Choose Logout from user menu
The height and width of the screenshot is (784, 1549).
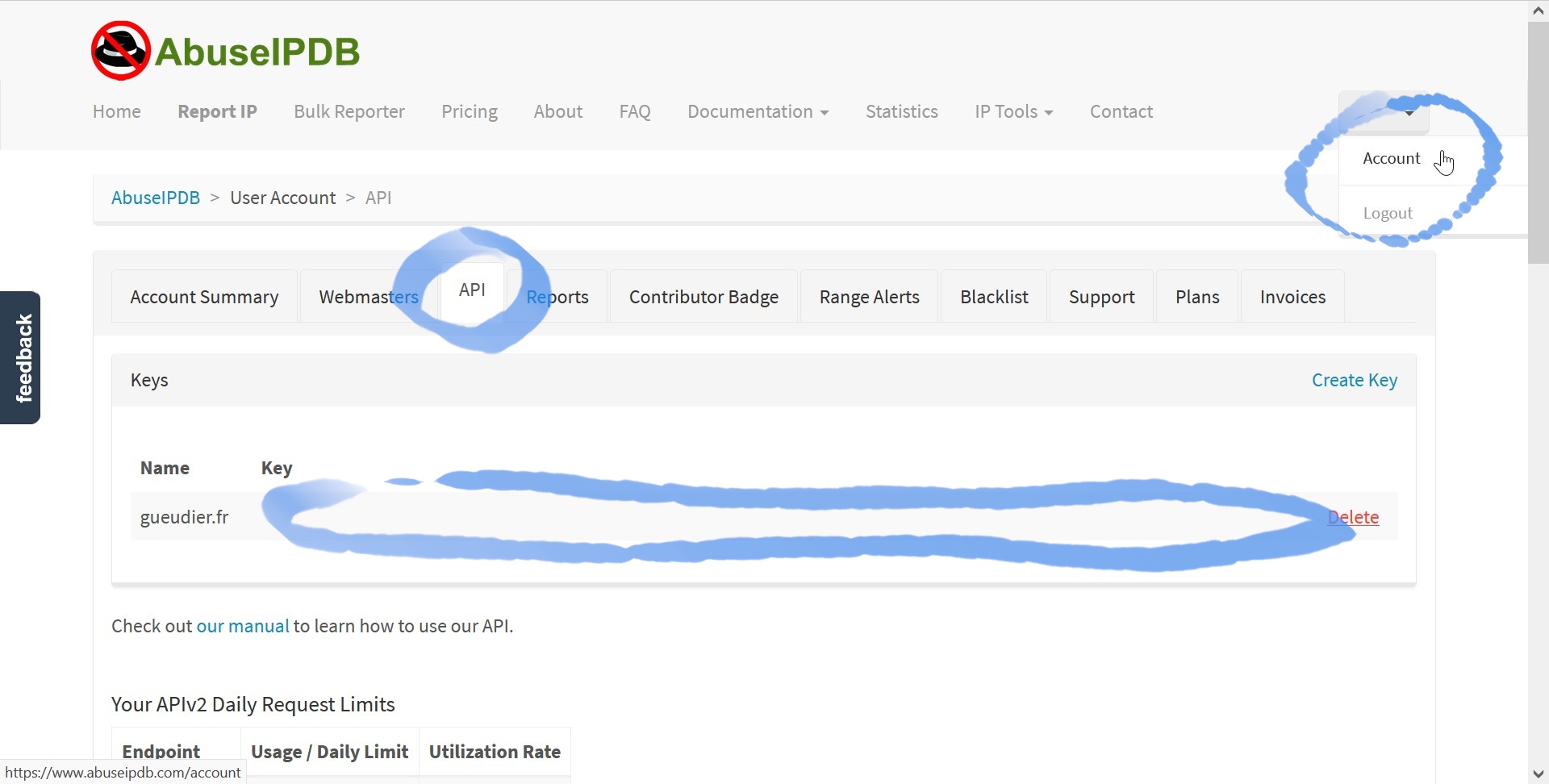(1388, 213)
